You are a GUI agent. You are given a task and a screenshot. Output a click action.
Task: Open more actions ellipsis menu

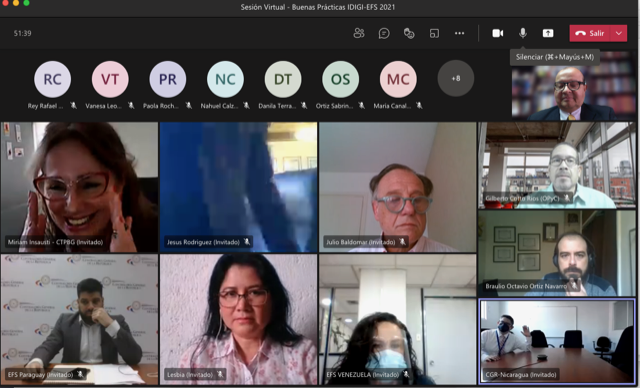(460, 33)
